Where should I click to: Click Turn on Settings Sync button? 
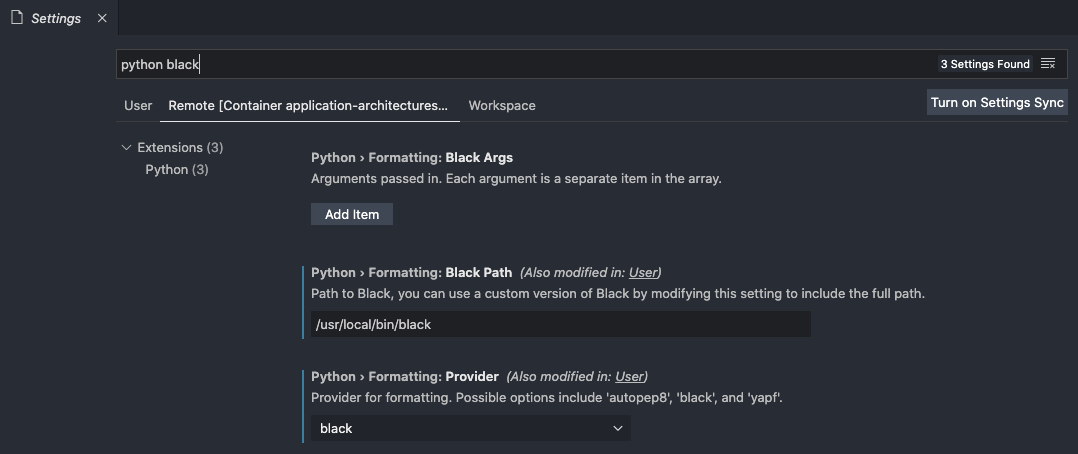(x=997, y=102)
